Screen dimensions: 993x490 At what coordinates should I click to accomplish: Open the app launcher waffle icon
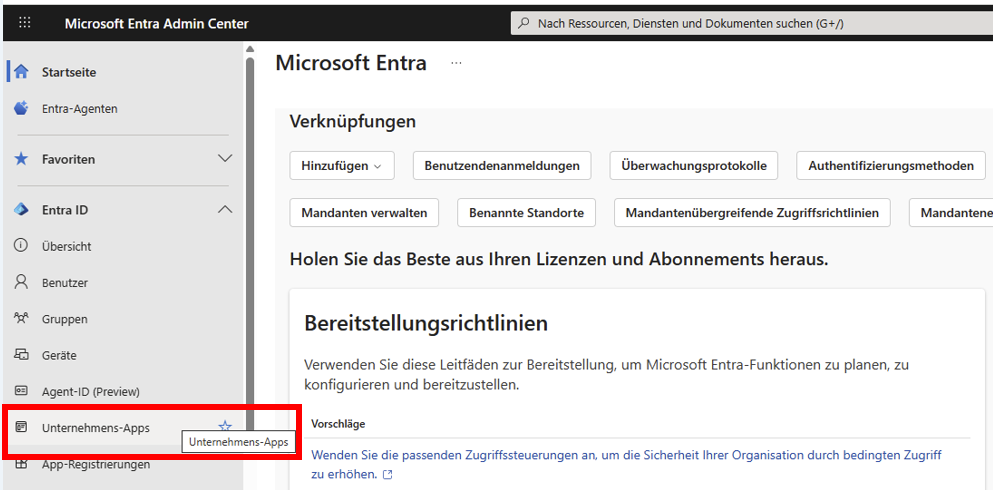pos(25,23)
